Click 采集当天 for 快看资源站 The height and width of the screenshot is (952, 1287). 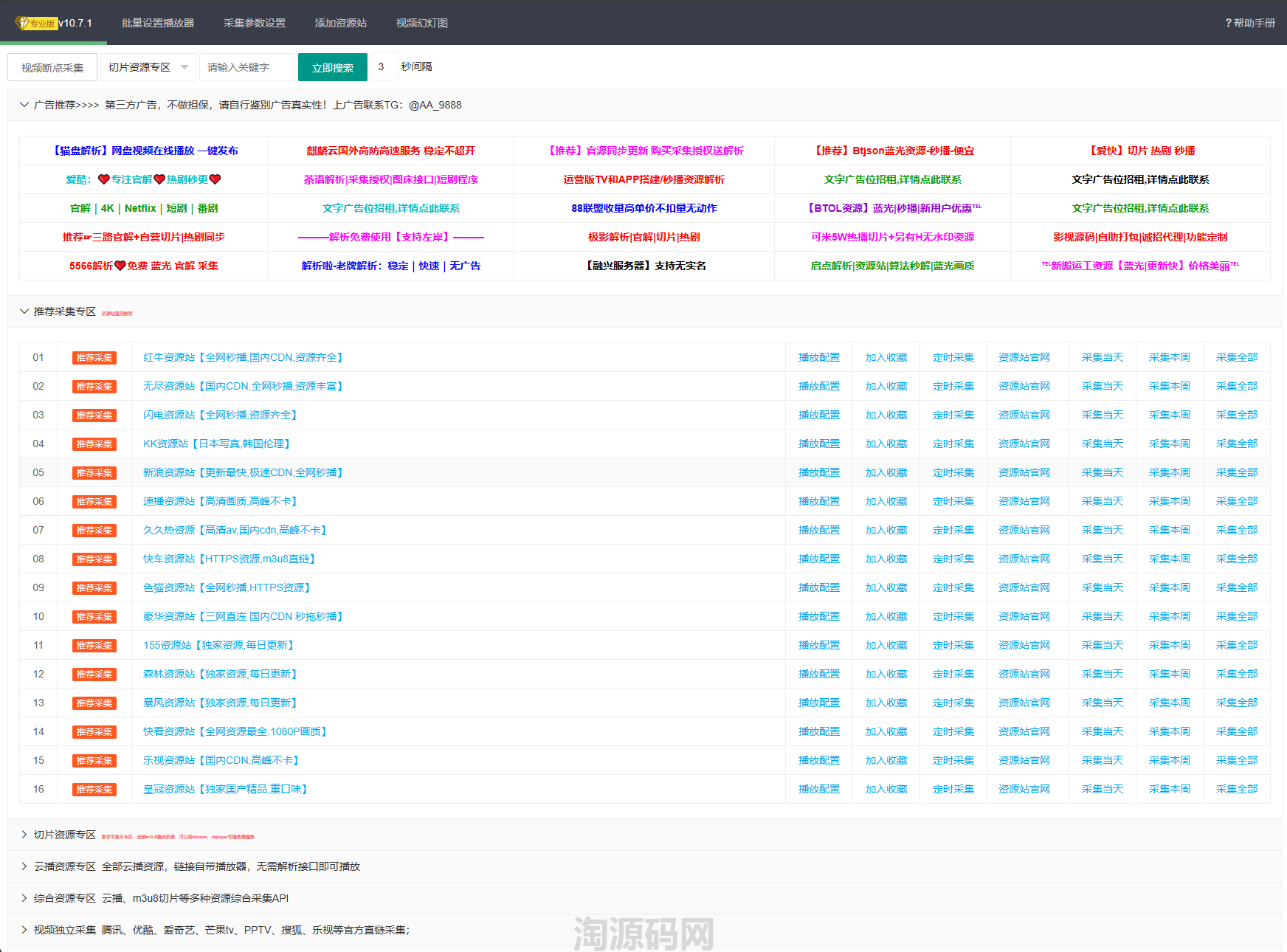(1103, 731)
